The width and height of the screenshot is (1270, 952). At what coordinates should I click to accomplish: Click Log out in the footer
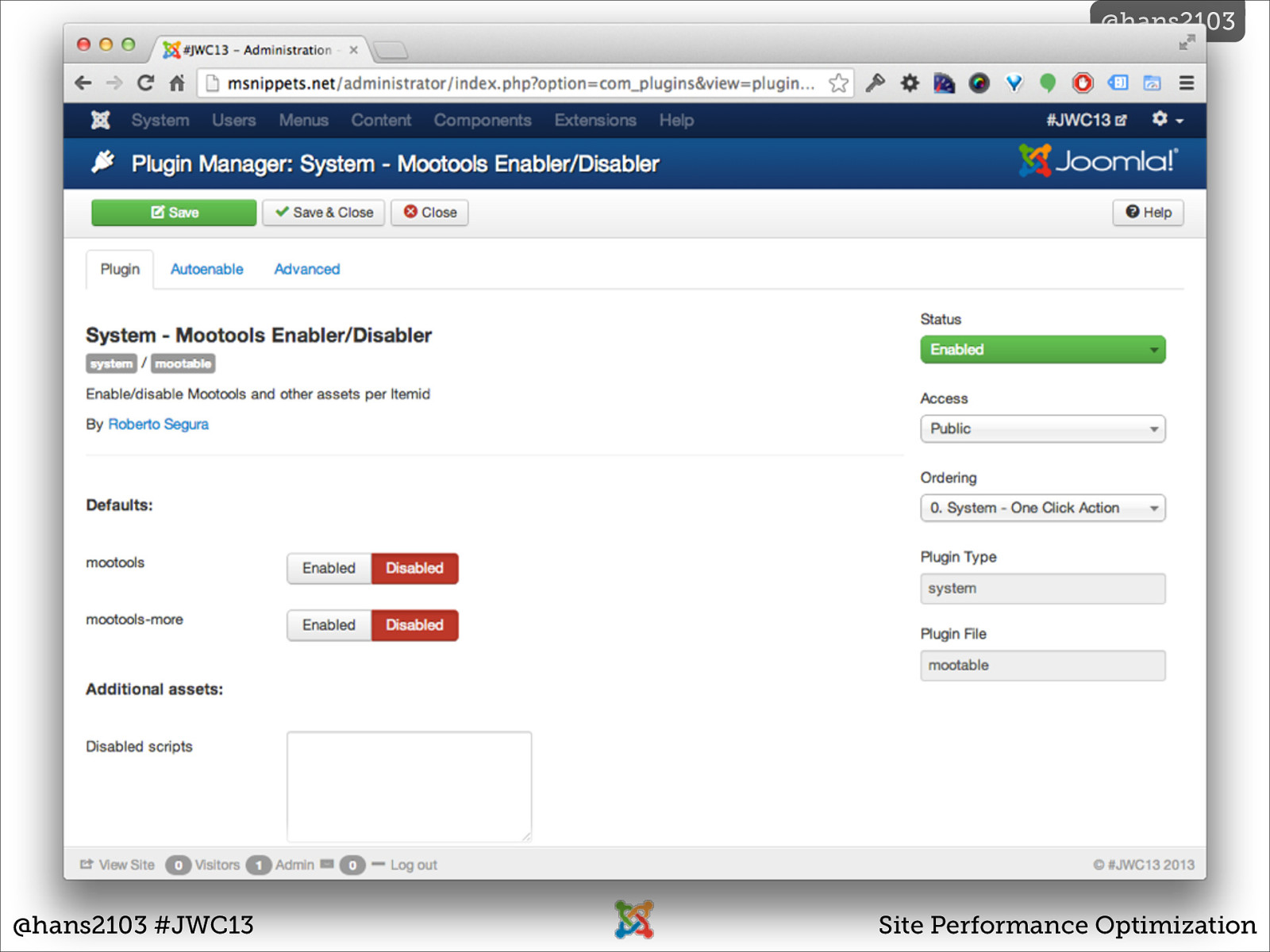(x=413, y=865)
